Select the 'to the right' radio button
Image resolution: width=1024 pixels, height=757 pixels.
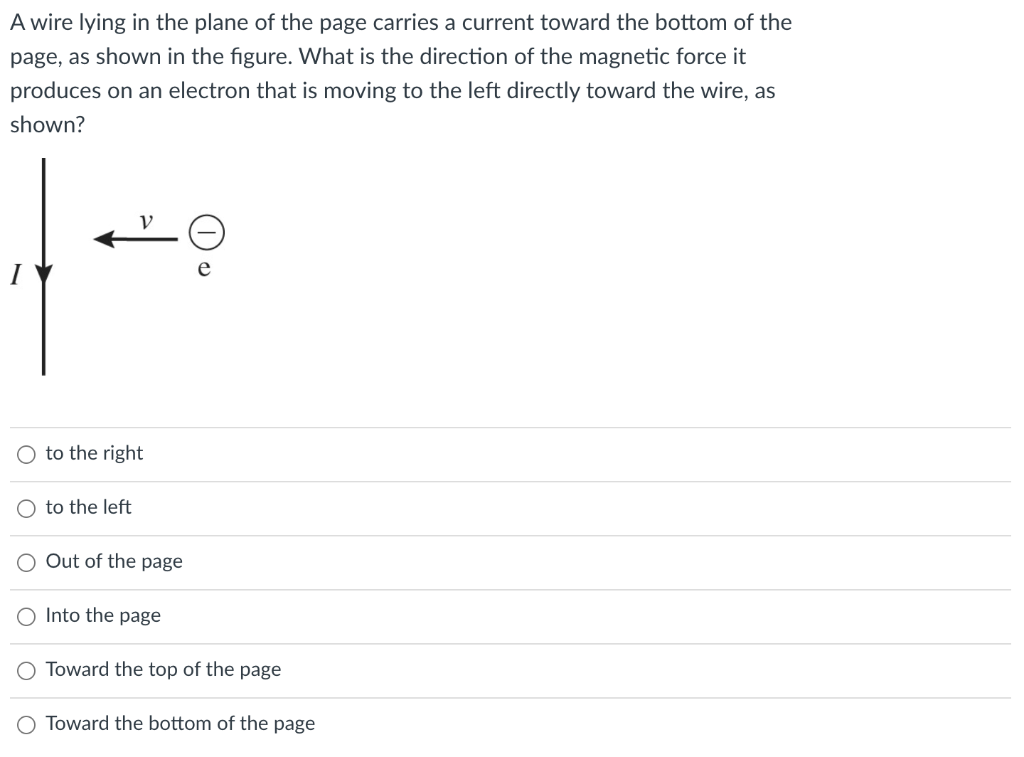pyautogui.click(x=26, y=454)
